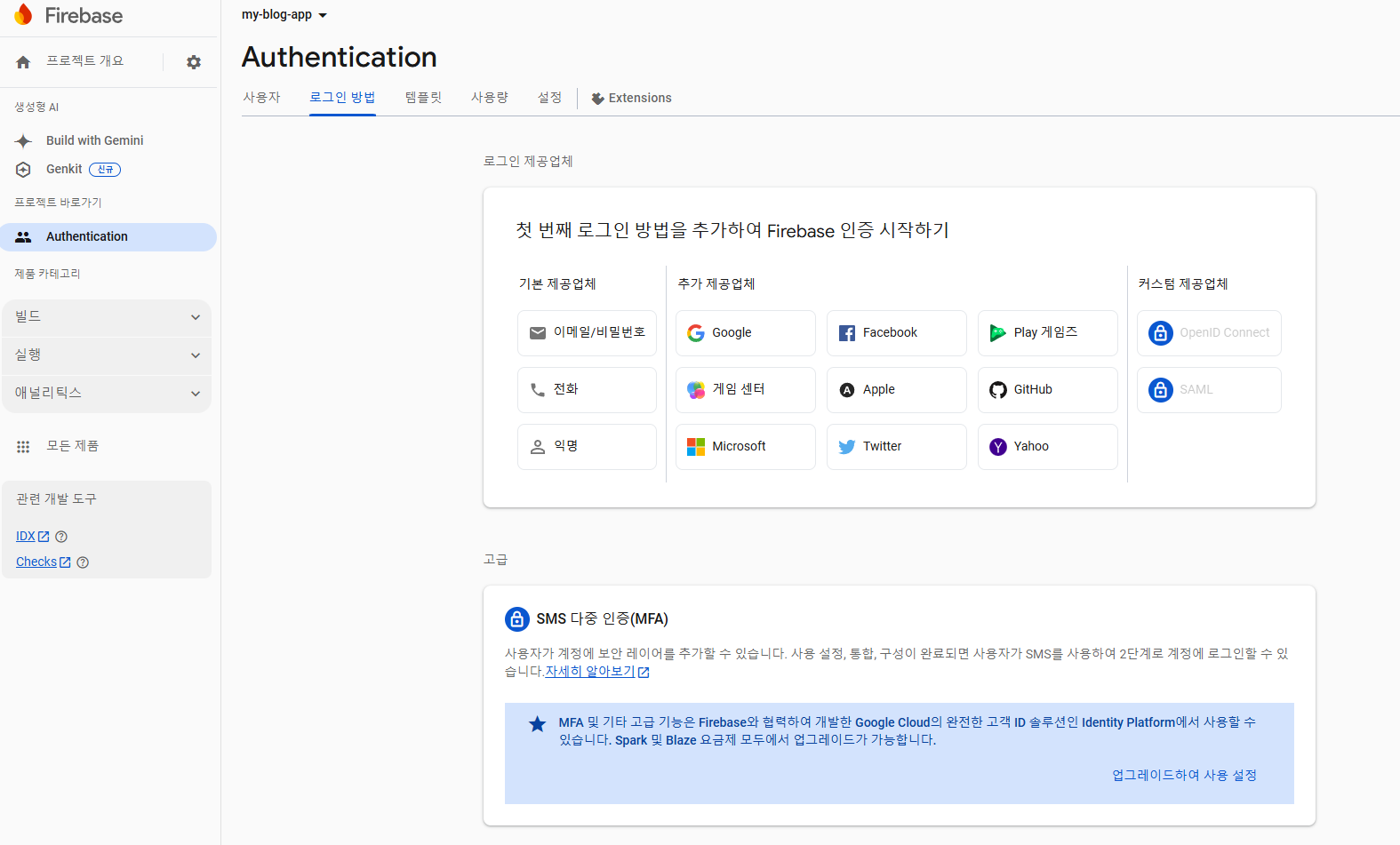1400x845 pixels.
Task: Click the Play 게임즈 logo icon
Action: [998, 333]
